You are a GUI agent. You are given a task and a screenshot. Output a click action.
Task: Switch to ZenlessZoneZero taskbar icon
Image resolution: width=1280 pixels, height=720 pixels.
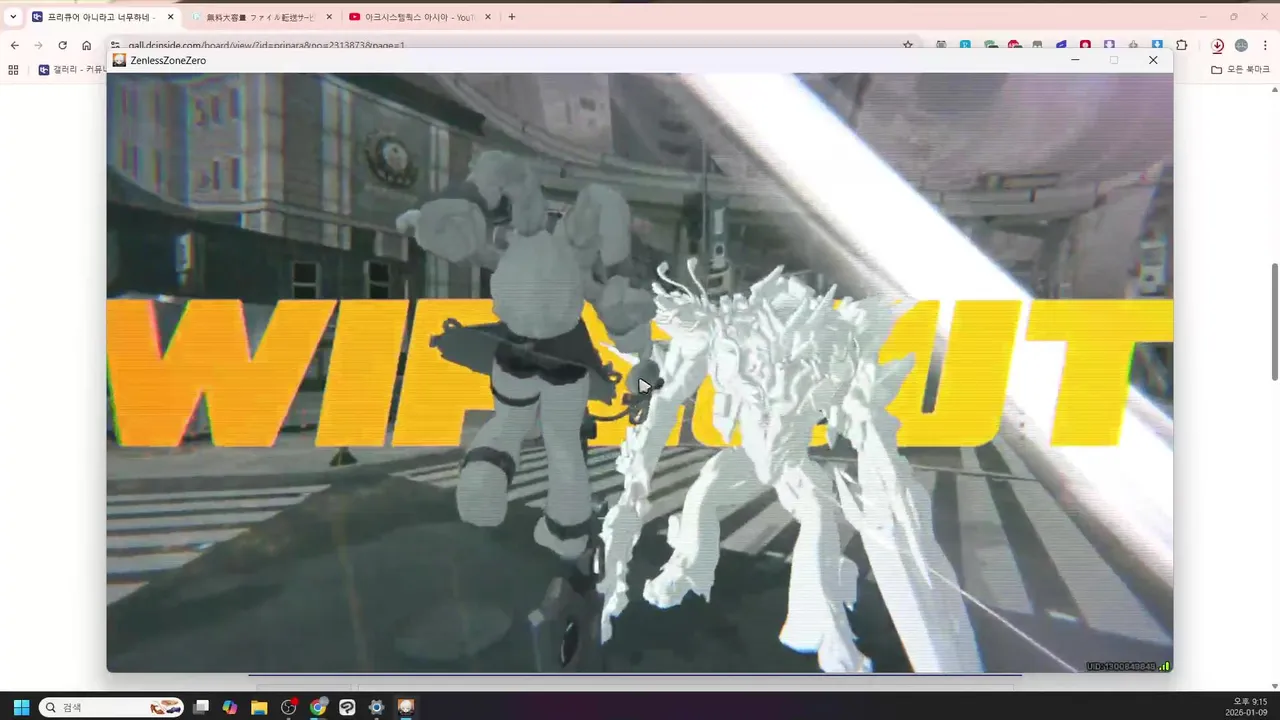(x=406, y=707)
